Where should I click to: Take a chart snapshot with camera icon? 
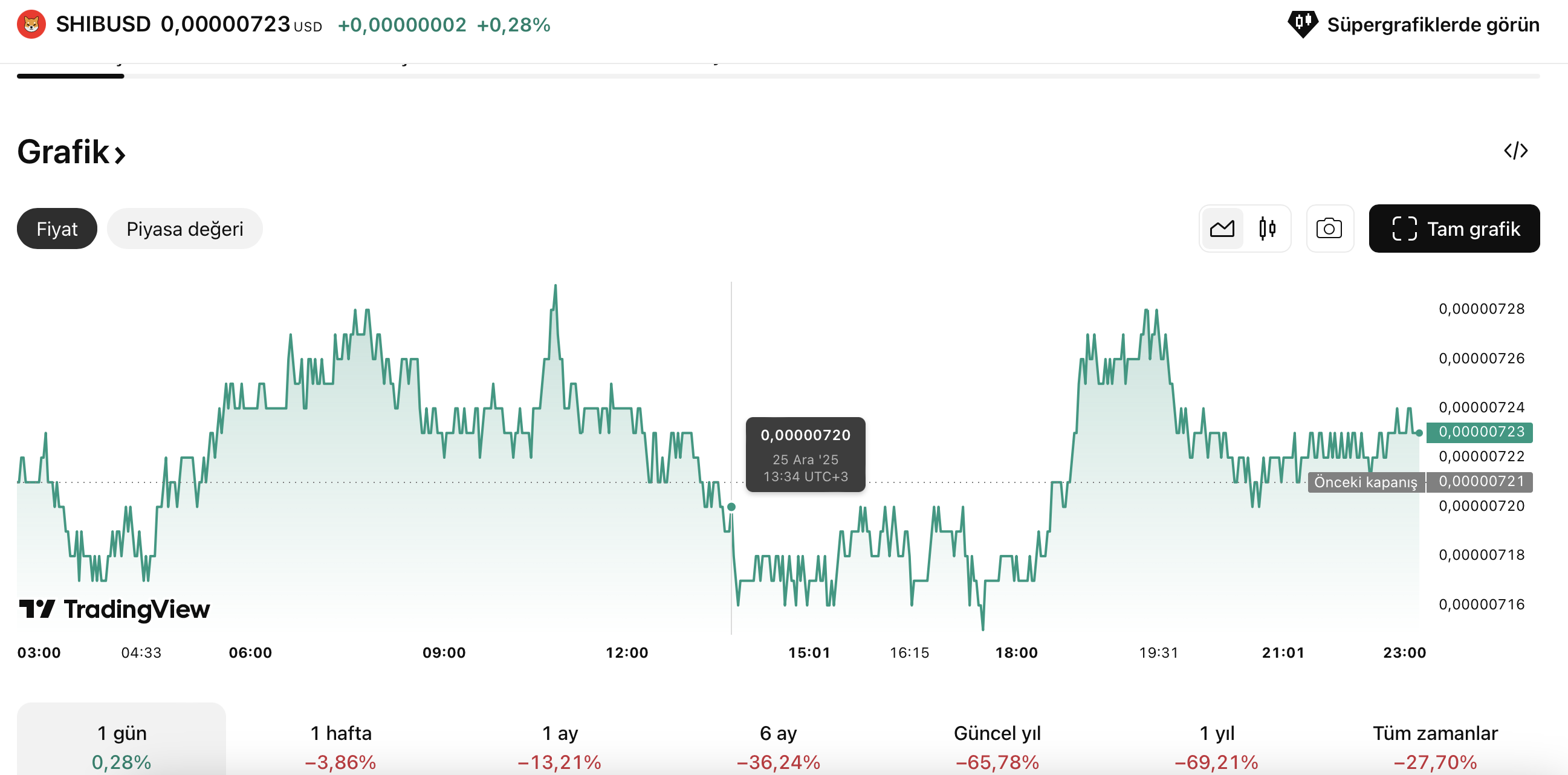tap(1329, 229)
